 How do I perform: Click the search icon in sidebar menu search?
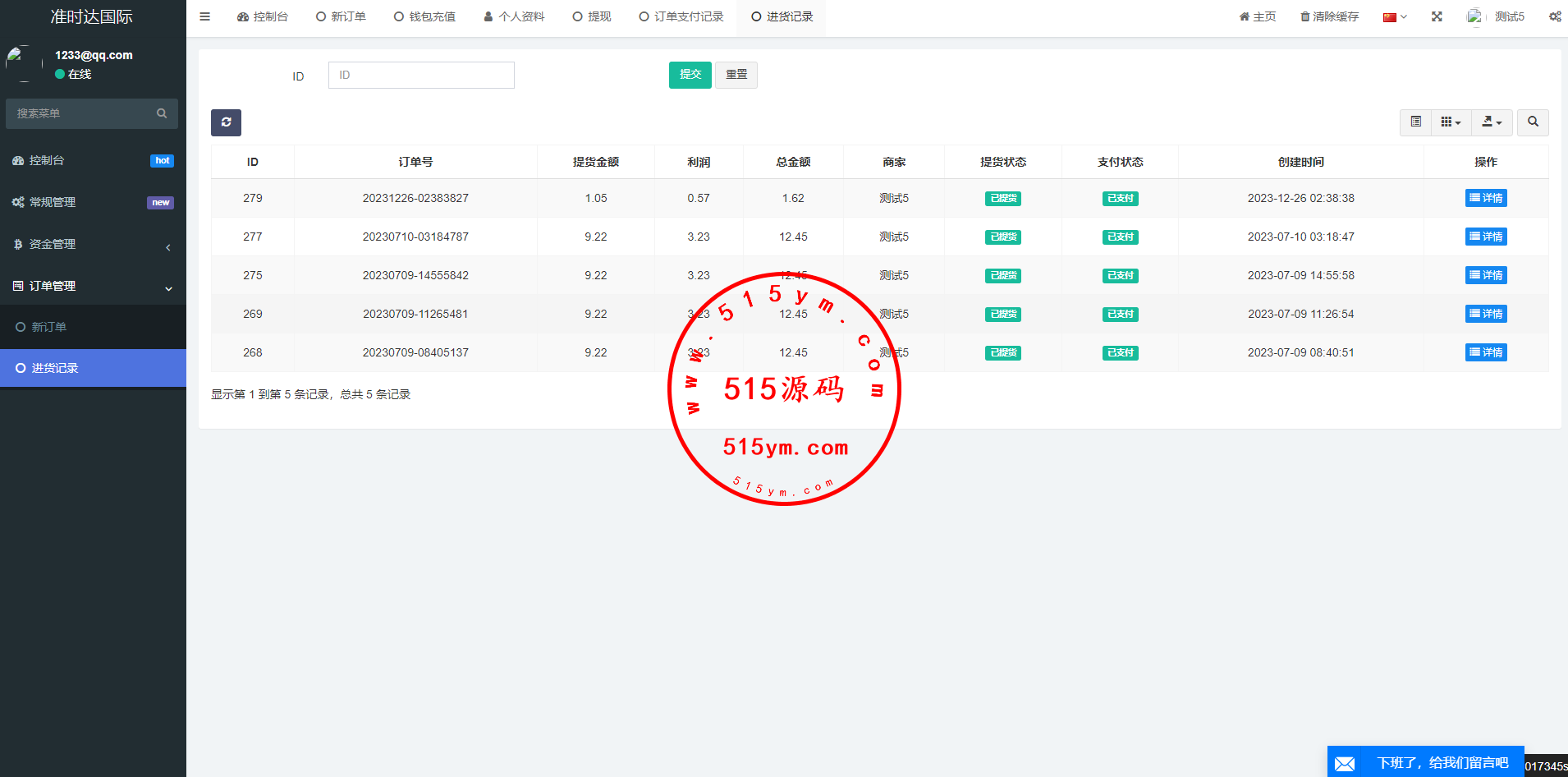click(162, 113)
